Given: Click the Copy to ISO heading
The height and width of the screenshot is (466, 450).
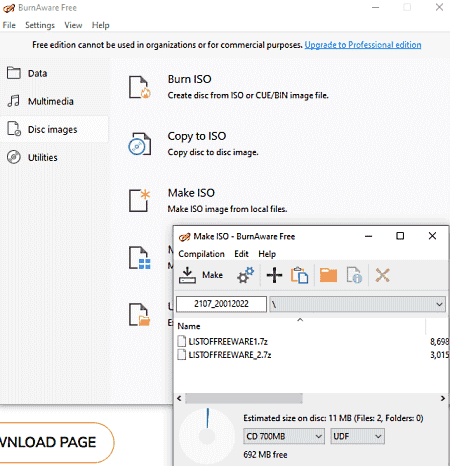Looking at the screenshot, I should pos(197,136).
